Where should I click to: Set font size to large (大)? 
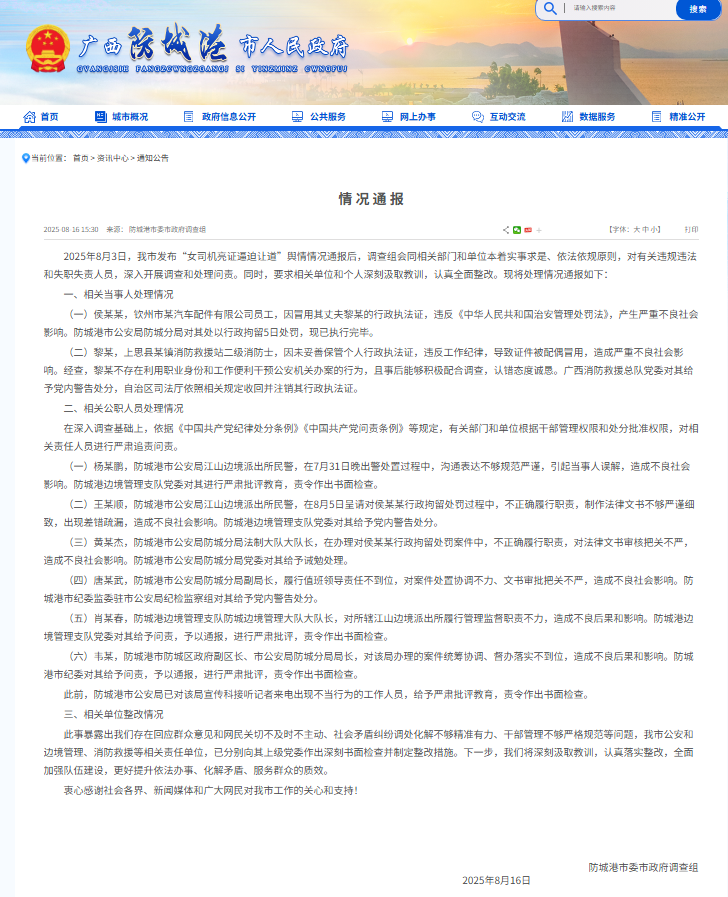pos(636,229)
